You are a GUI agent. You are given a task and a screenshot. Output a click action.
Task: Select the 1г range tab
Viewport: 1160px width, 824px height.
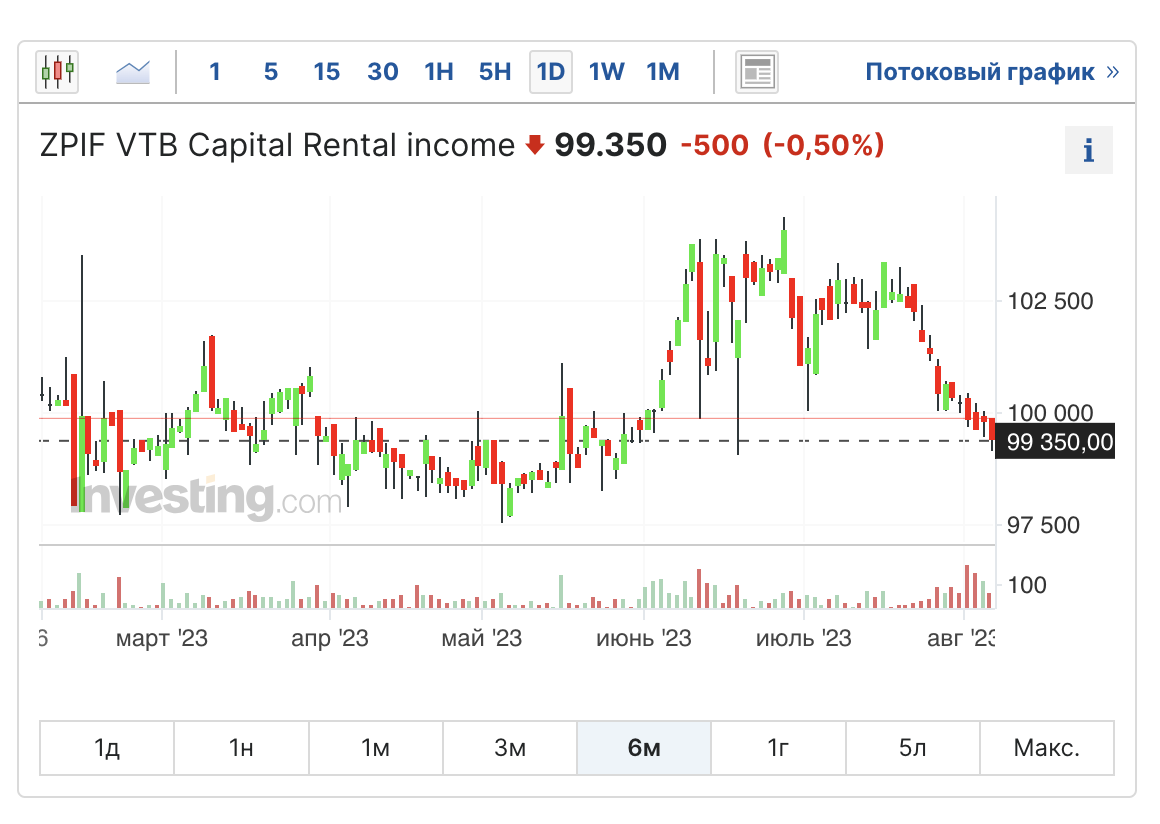tap(778, 748)
